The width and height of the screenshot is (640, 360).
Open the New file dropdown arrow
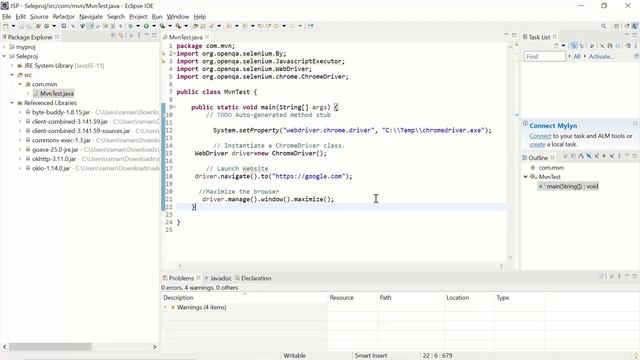[x=13, y=26]
